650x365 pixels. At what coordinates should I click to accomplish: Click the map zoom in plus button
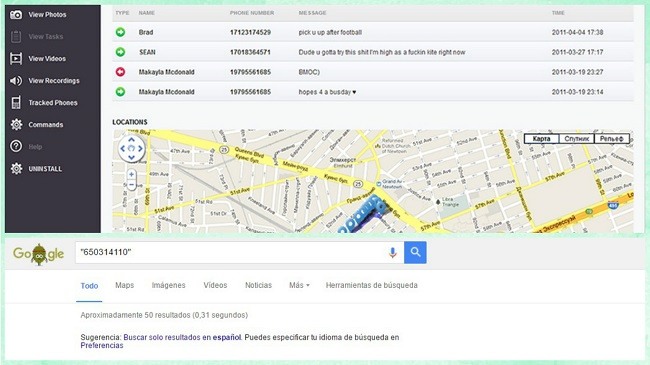tap(131, 175)
